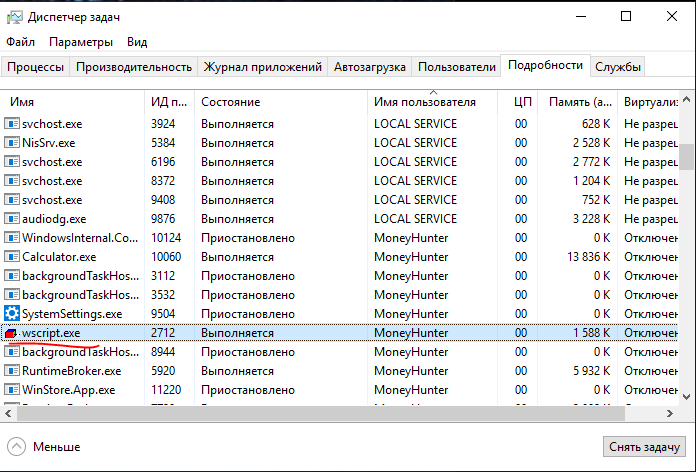Switch to the Процессы tab
Viewport: 696px width, 472px height.
36,67
